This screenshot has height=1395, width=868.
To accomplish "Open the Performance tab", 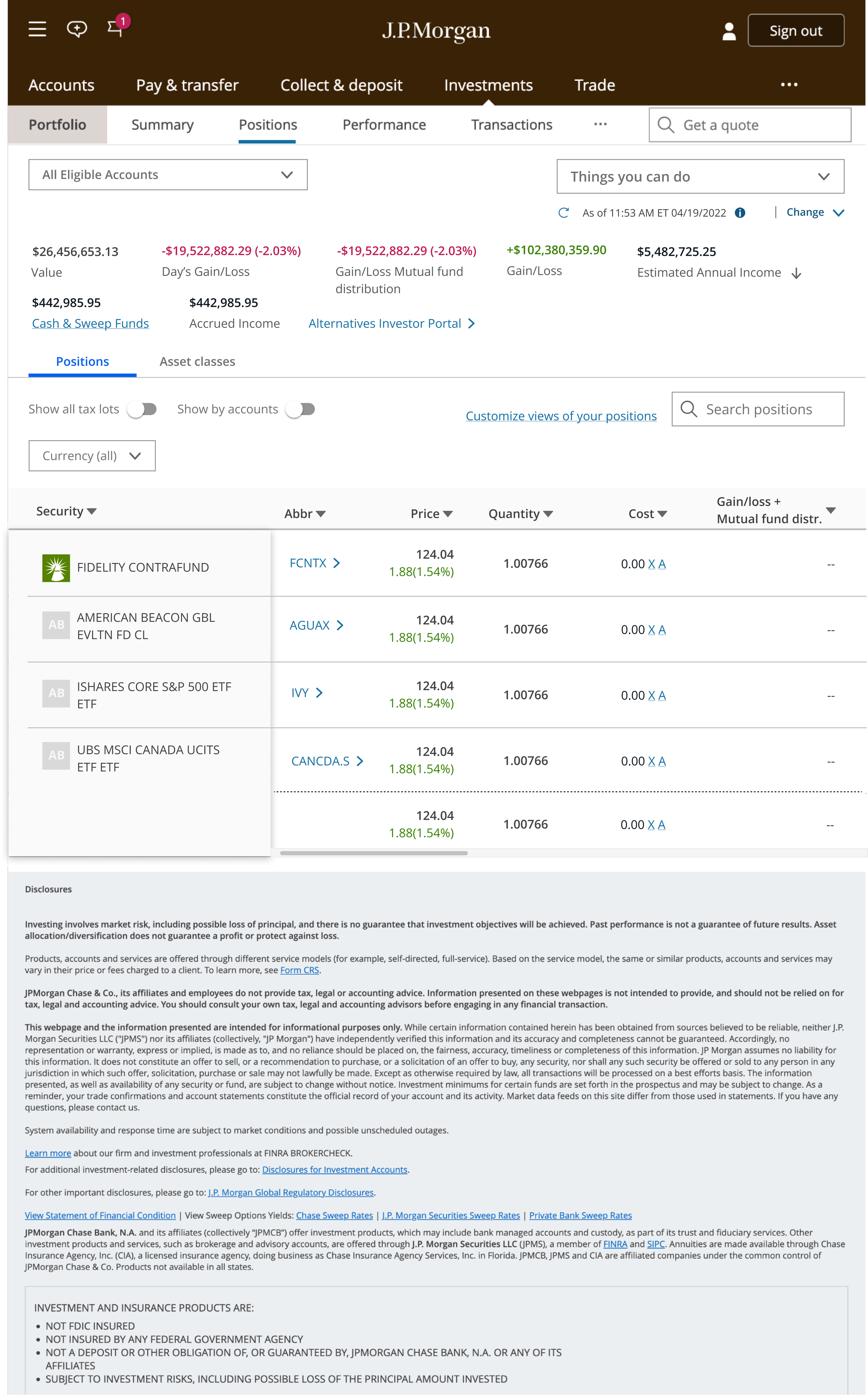I will [x=384, y=125].
